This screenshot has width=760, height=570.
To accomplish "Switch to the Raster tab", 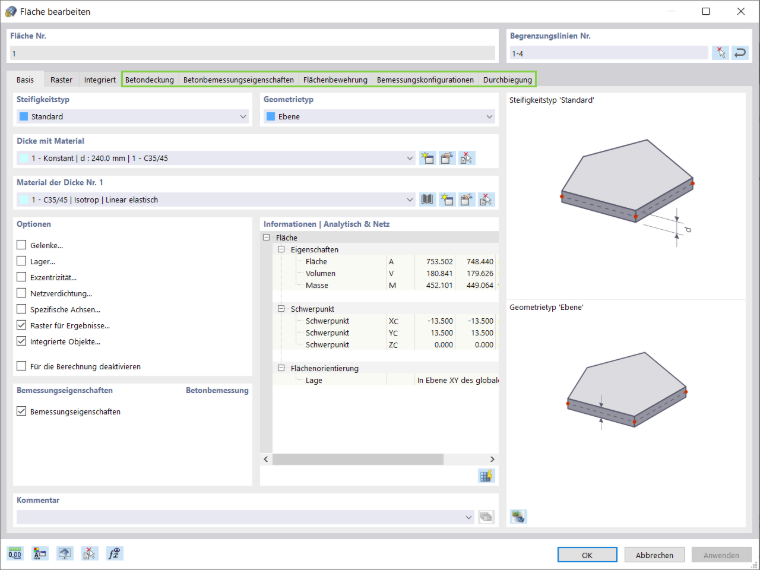I will 61,79.
